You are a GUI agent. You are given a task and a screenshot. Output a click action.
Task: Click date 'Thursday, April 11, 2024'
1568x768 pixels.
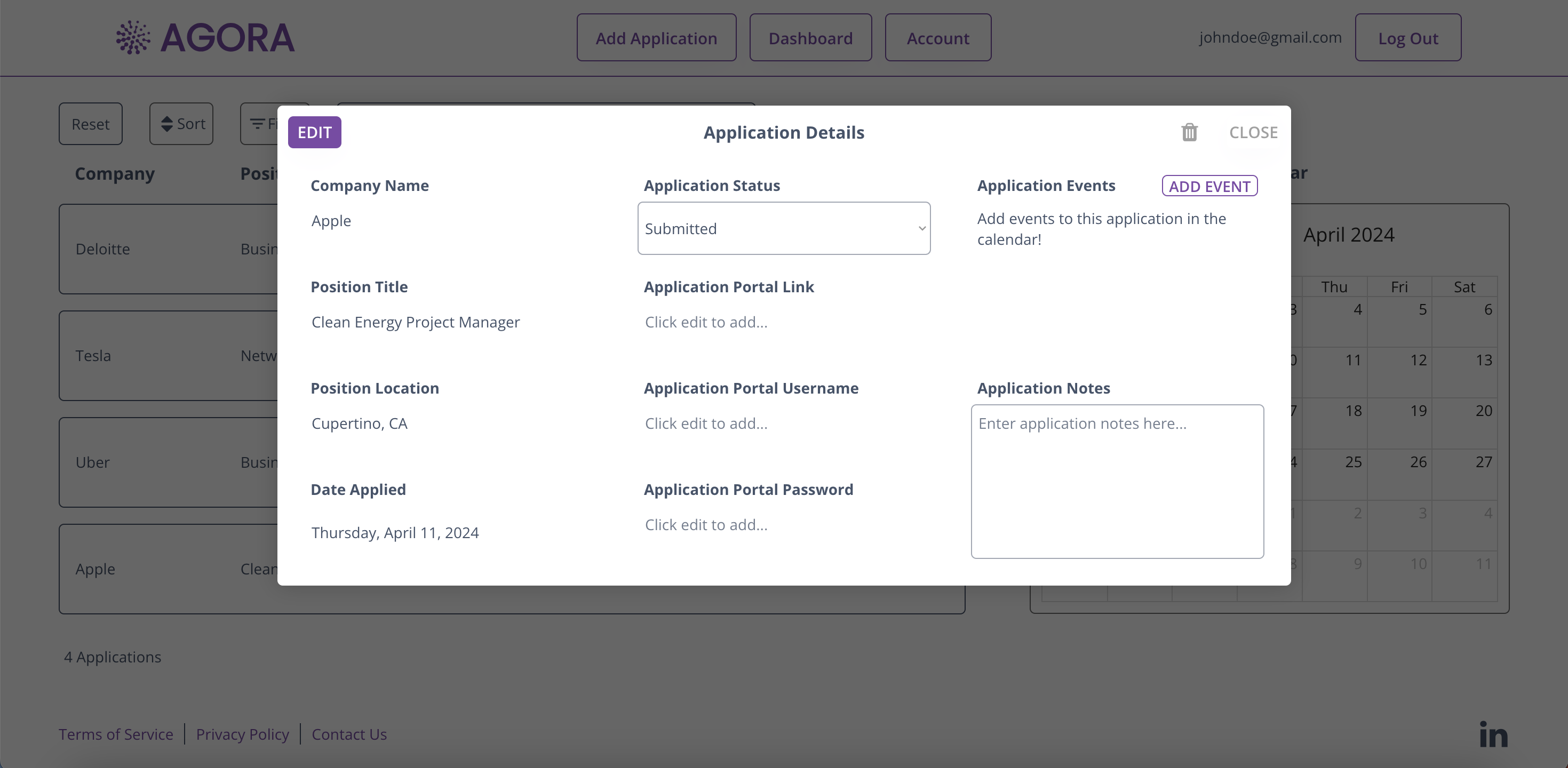tap(395, 533)
